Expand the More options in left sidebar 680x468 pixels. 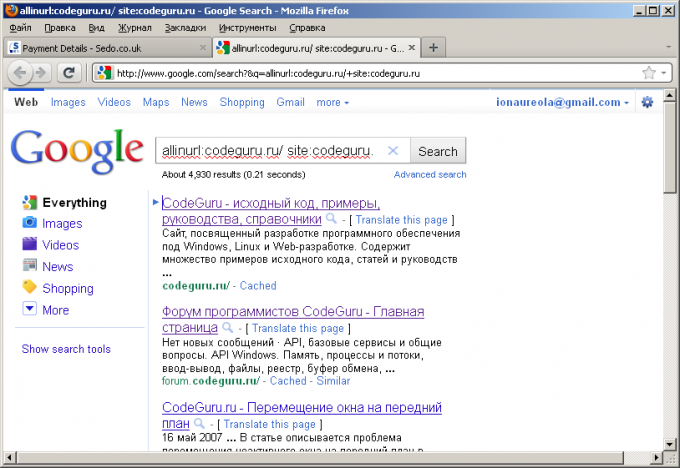point(29,309)
